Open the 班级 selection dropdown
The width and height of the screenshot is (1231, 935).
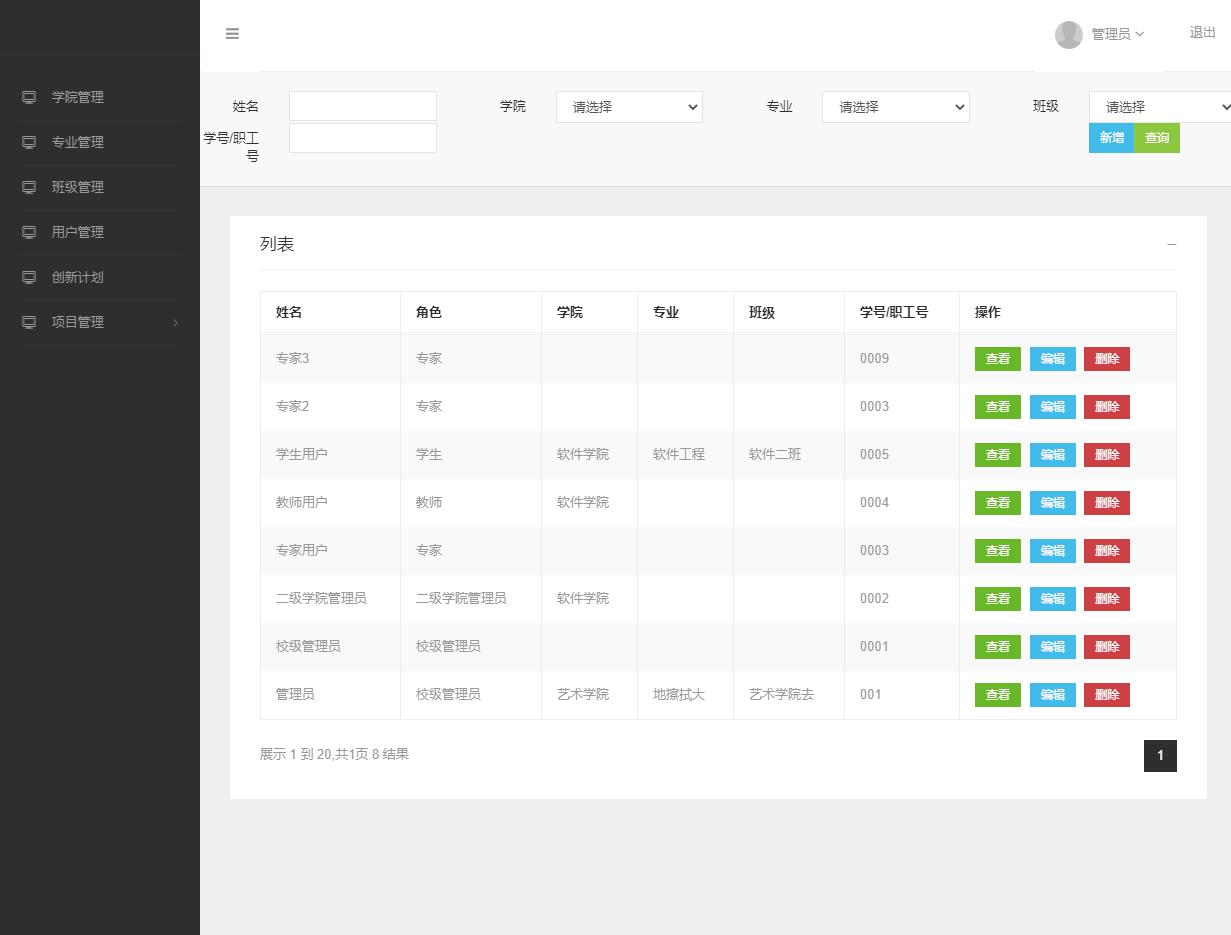[1160, 106]
